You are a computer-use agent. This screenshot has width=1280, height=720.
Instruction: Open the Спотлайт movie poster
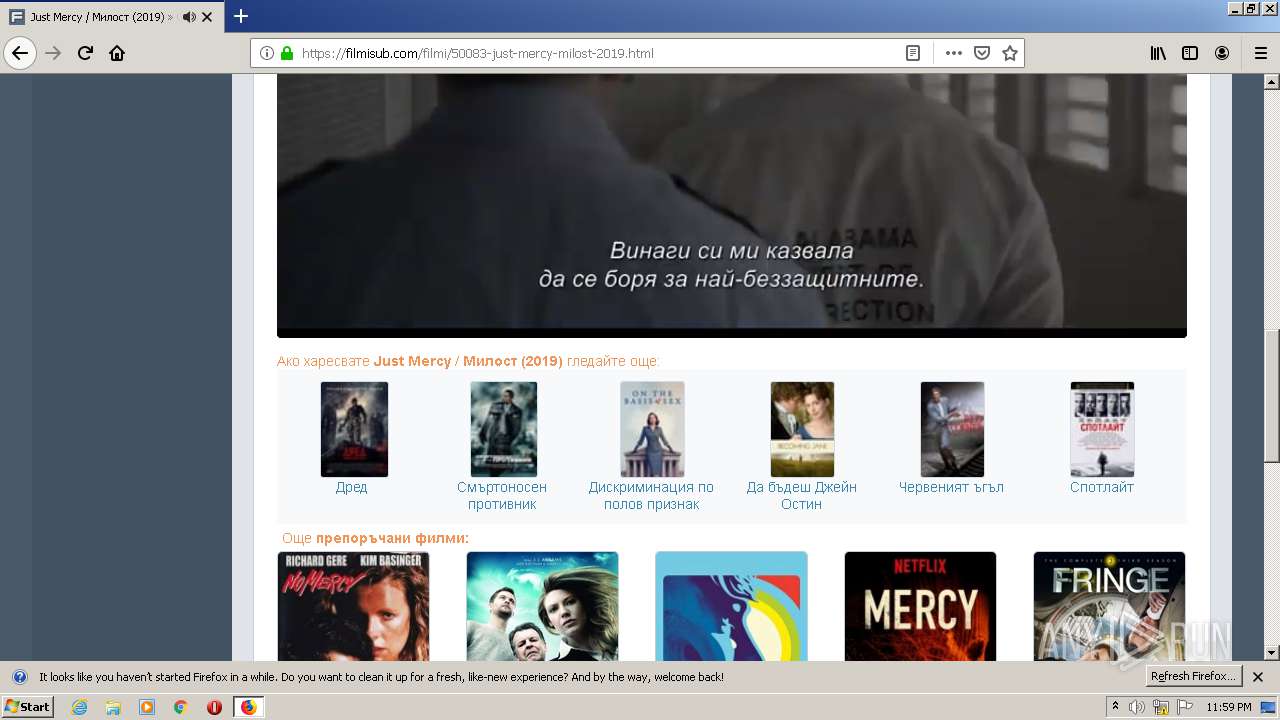[1102, 429]
